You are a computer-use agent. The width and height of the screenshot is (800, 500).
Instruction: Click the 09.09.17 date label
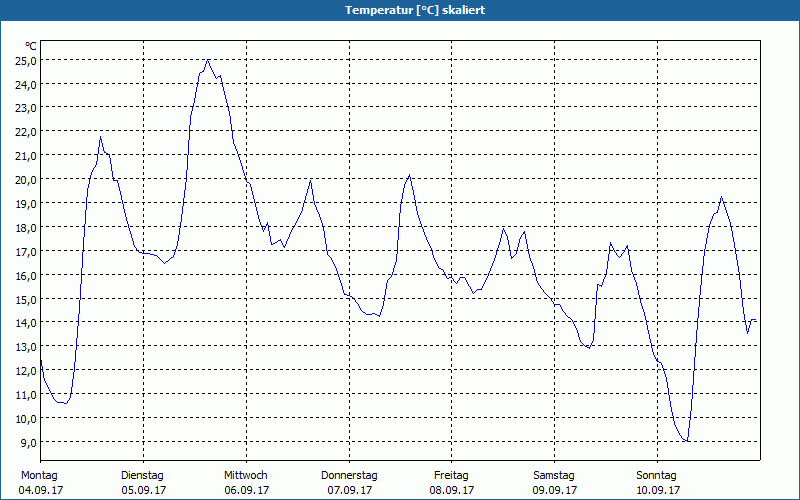coord(555,490)
